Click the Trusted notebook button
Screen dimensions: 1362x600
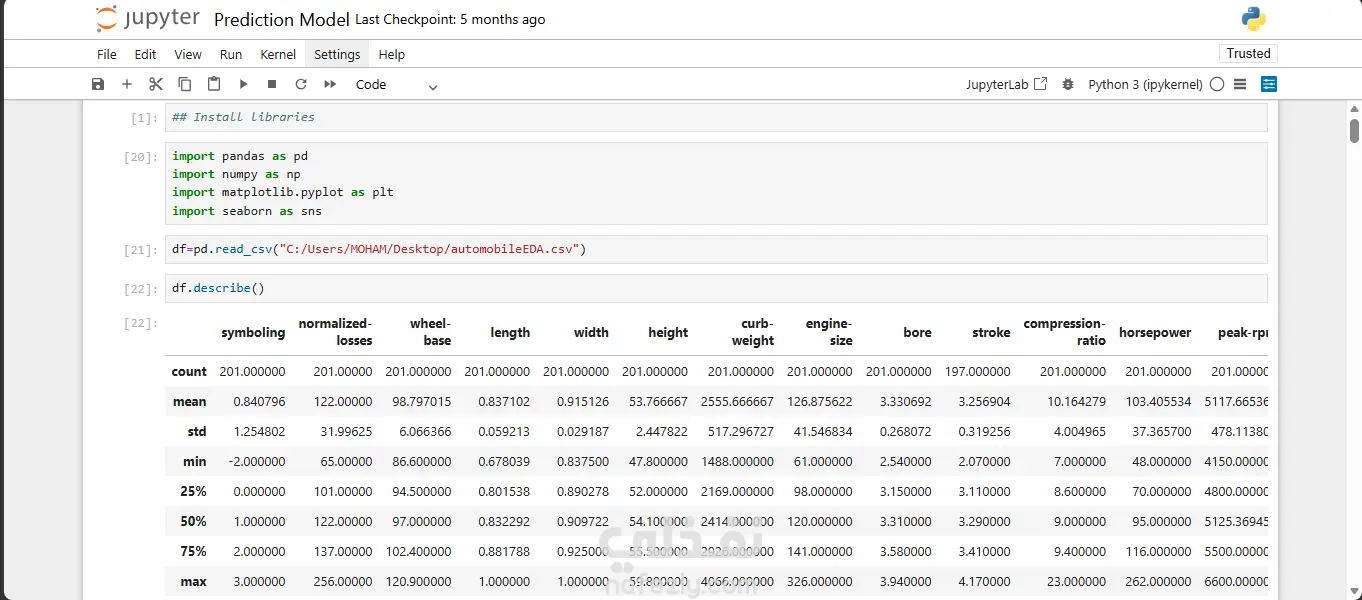pos(1248,54)
